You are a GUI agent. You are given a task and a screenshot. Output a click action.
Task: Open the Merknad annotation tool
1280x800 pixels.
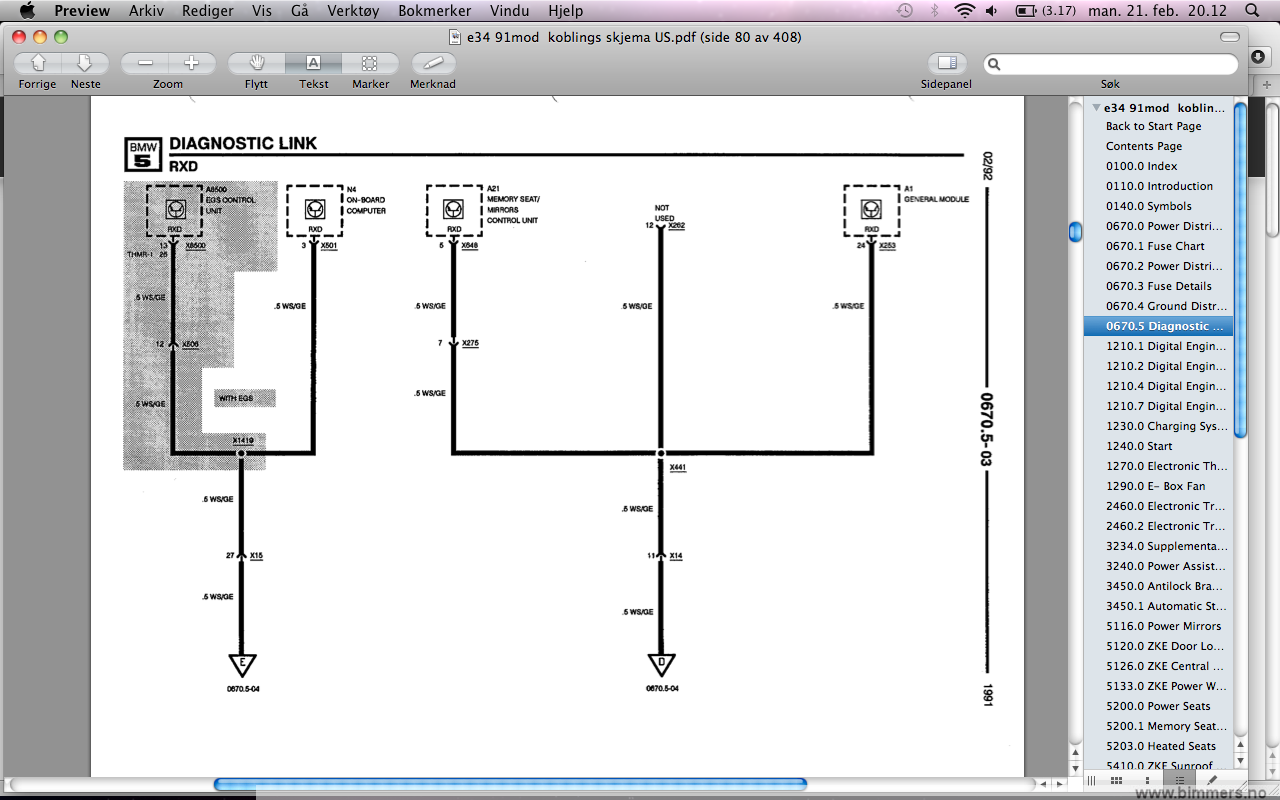(433, 63)
